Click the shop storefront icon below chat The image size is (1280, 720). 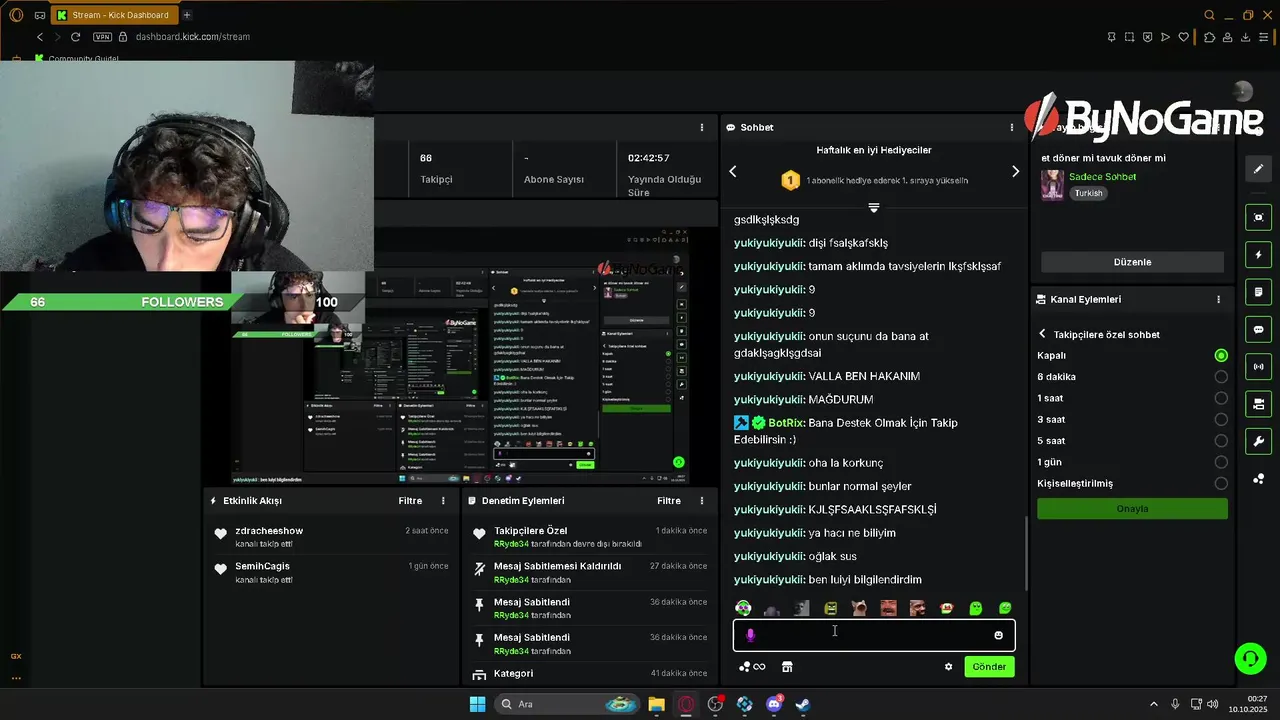click(787, 667)
